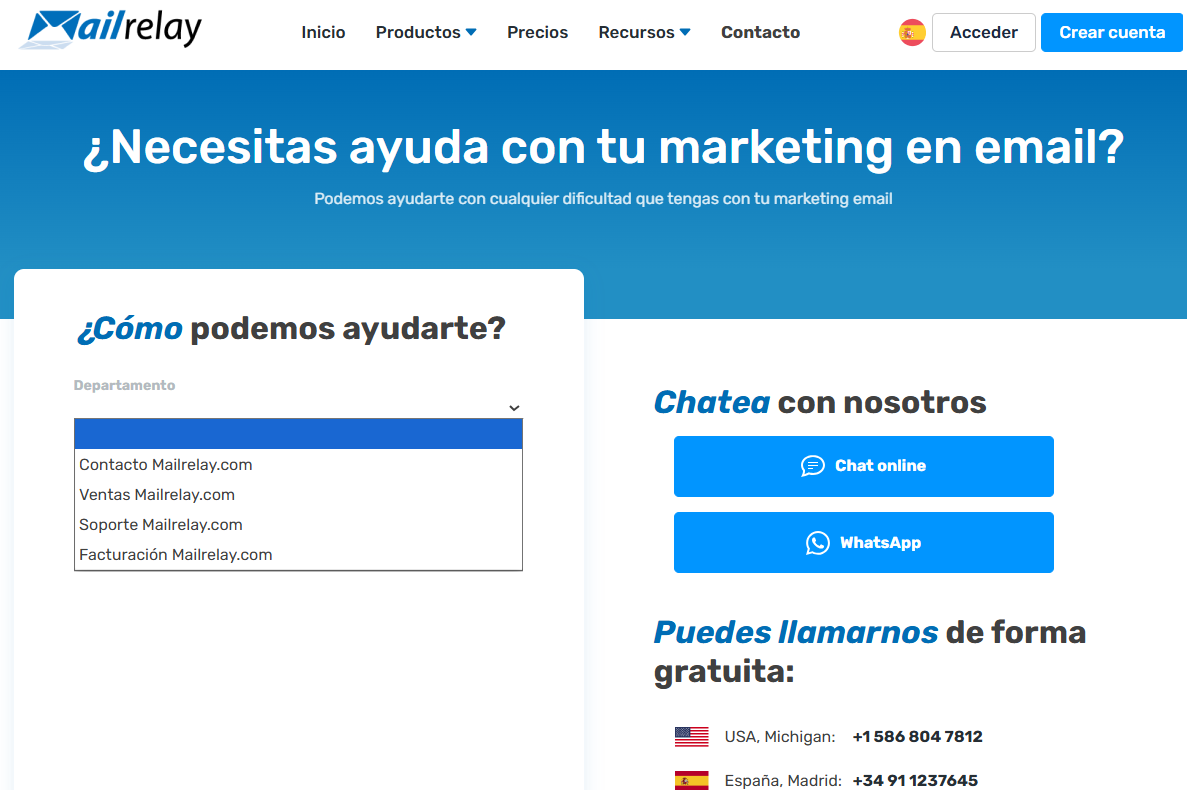Click the Acceder button
The height and width of the screenshot is (790, 1187).
[983, 33]
